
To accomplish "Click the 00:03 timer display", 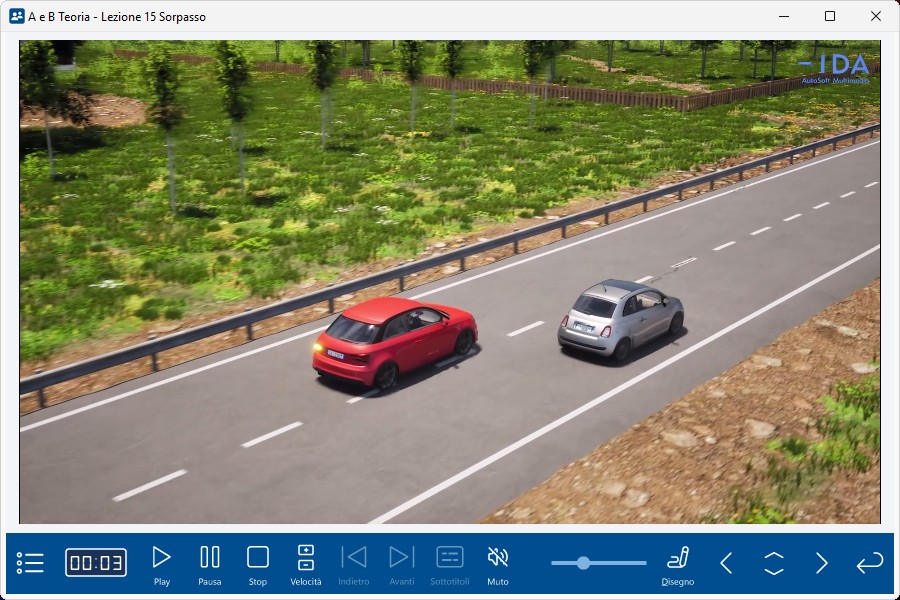I will pos(96,563).
